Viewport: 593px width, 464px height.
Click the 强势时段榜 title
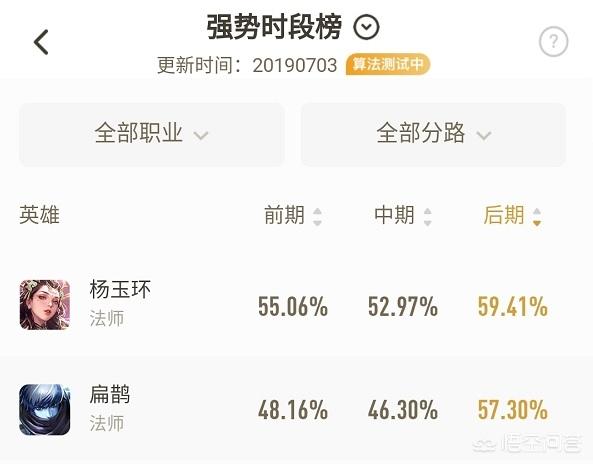pos(274,27)
